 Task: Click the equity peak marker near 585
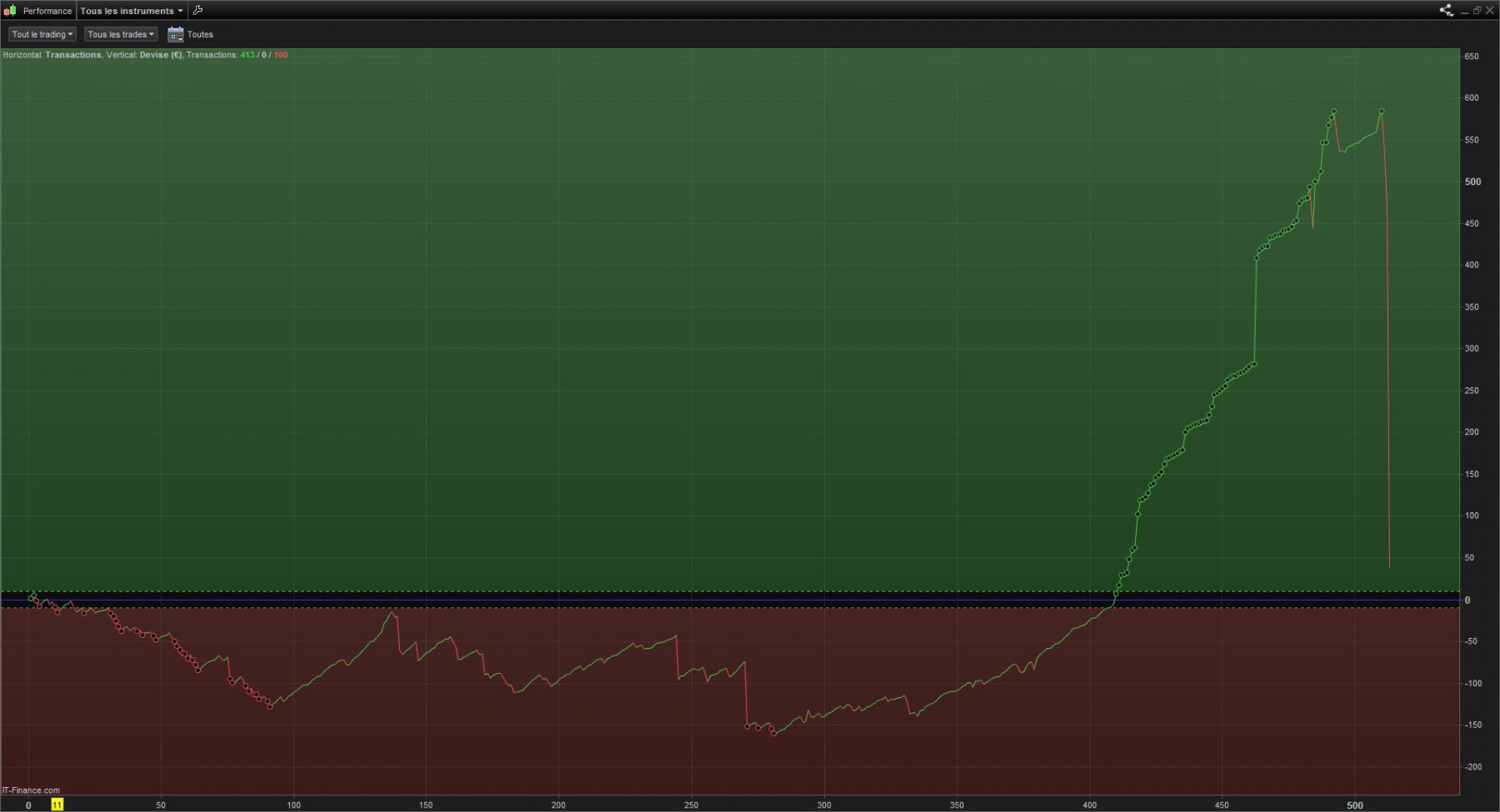(1334, 111)
